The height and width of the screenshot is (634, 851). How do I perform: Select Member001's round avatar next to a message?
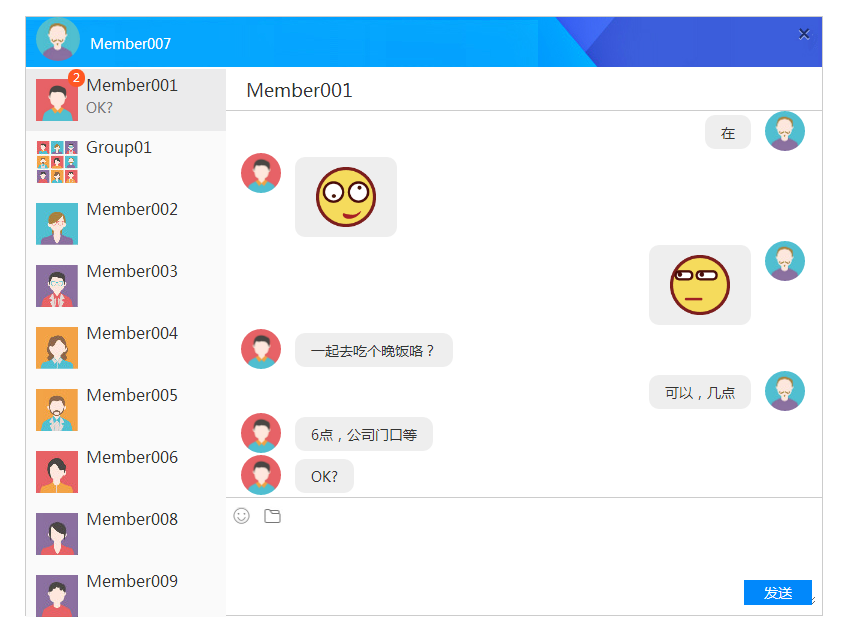(261, 172)
